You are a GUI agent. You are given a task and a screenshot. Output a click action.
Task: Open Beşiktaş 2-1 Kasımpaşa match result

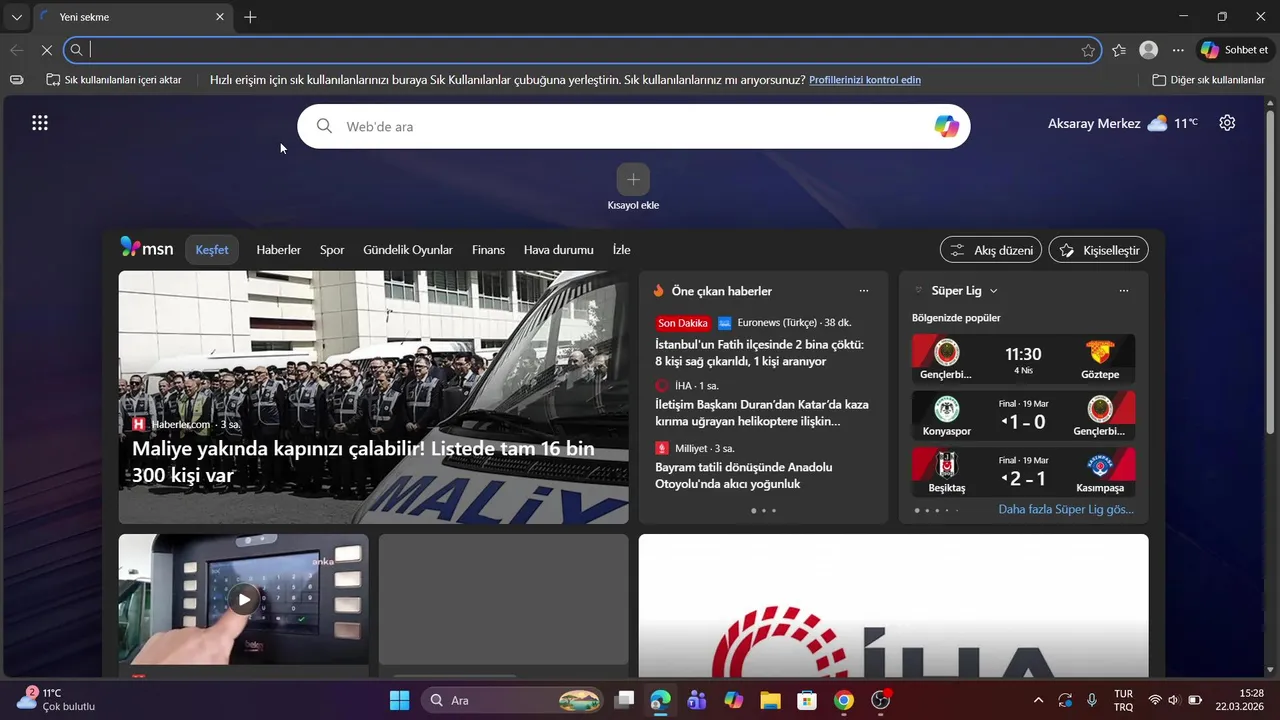[x=1023, y=472]
